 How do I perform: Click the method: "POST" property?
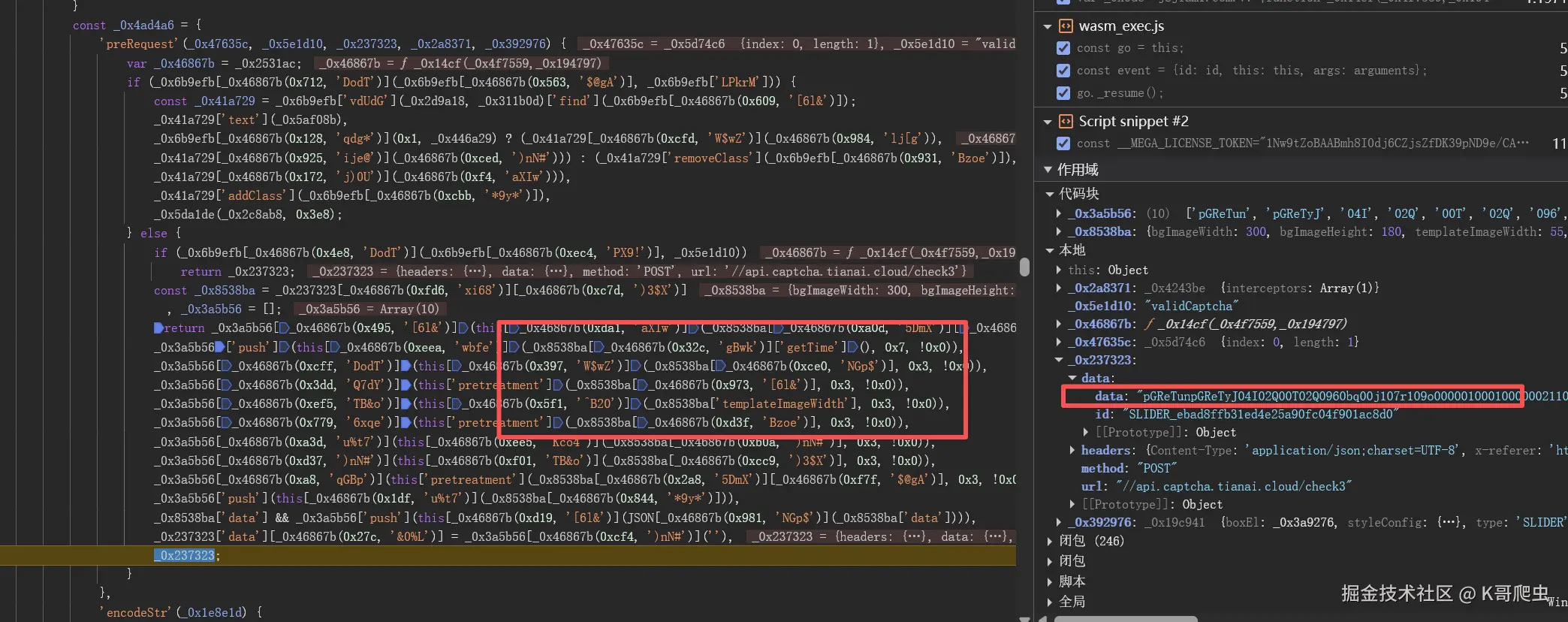(x=1129, y=468)
